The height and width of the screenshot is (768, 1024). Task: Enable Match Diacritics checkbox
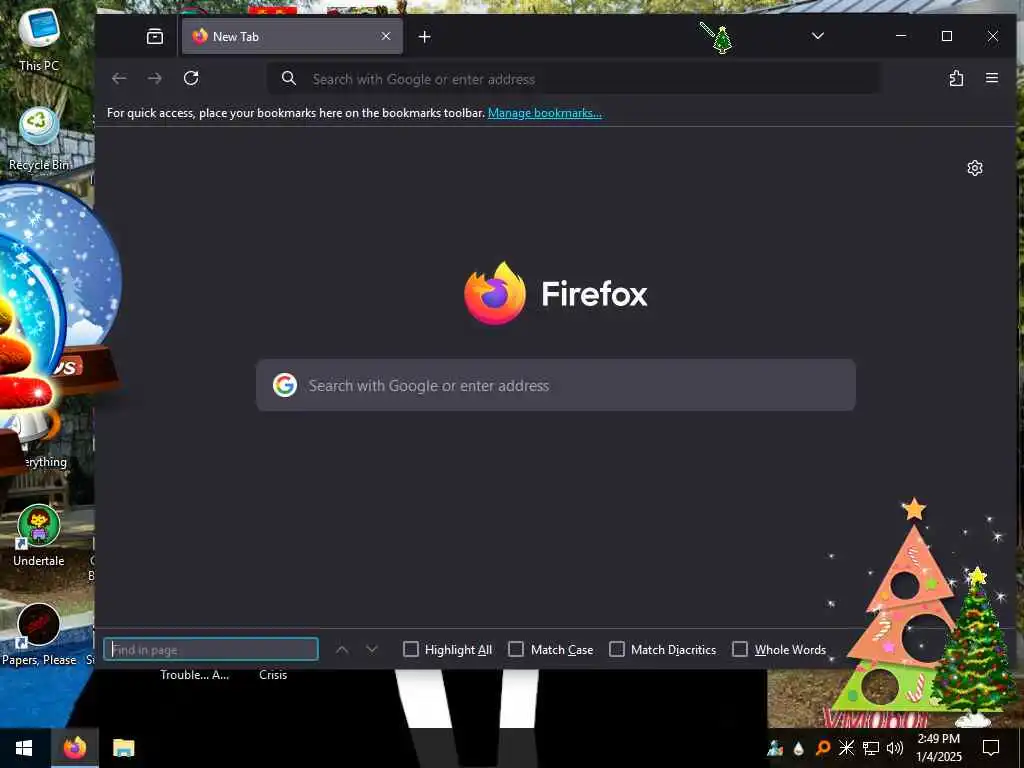616,649
